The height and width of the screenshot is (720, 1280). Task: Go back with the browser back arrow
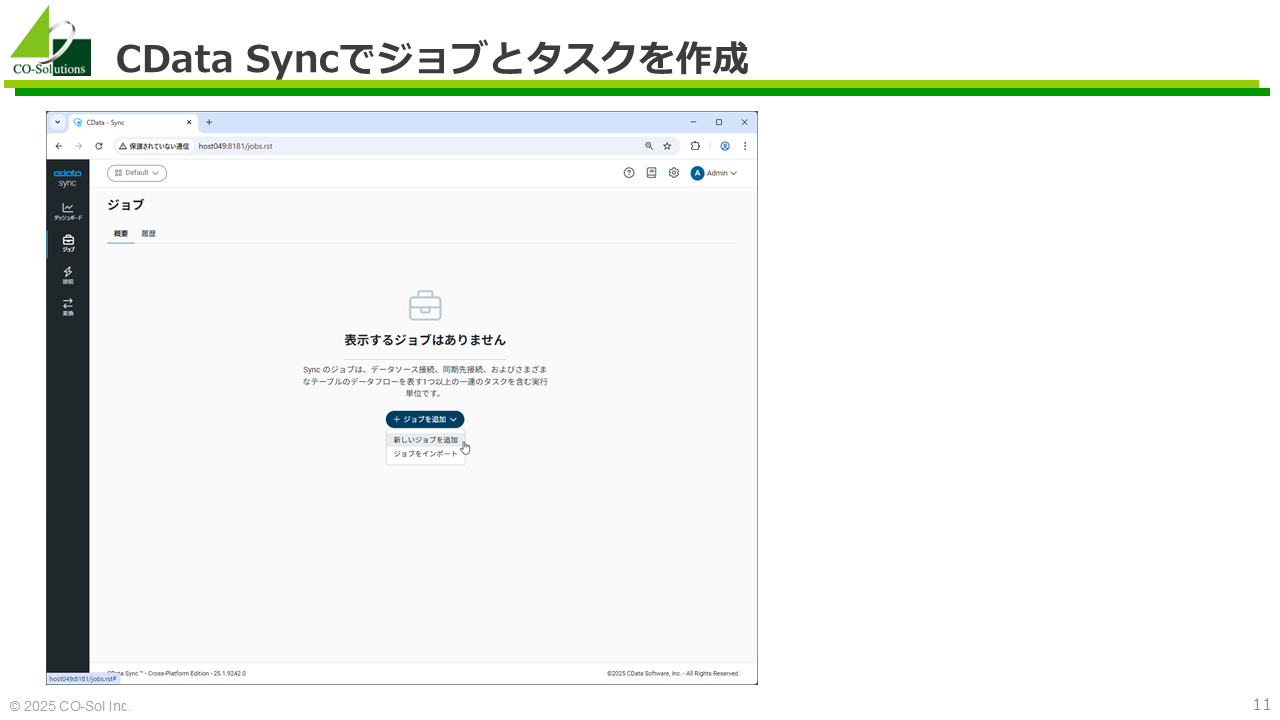click(59, 146)
